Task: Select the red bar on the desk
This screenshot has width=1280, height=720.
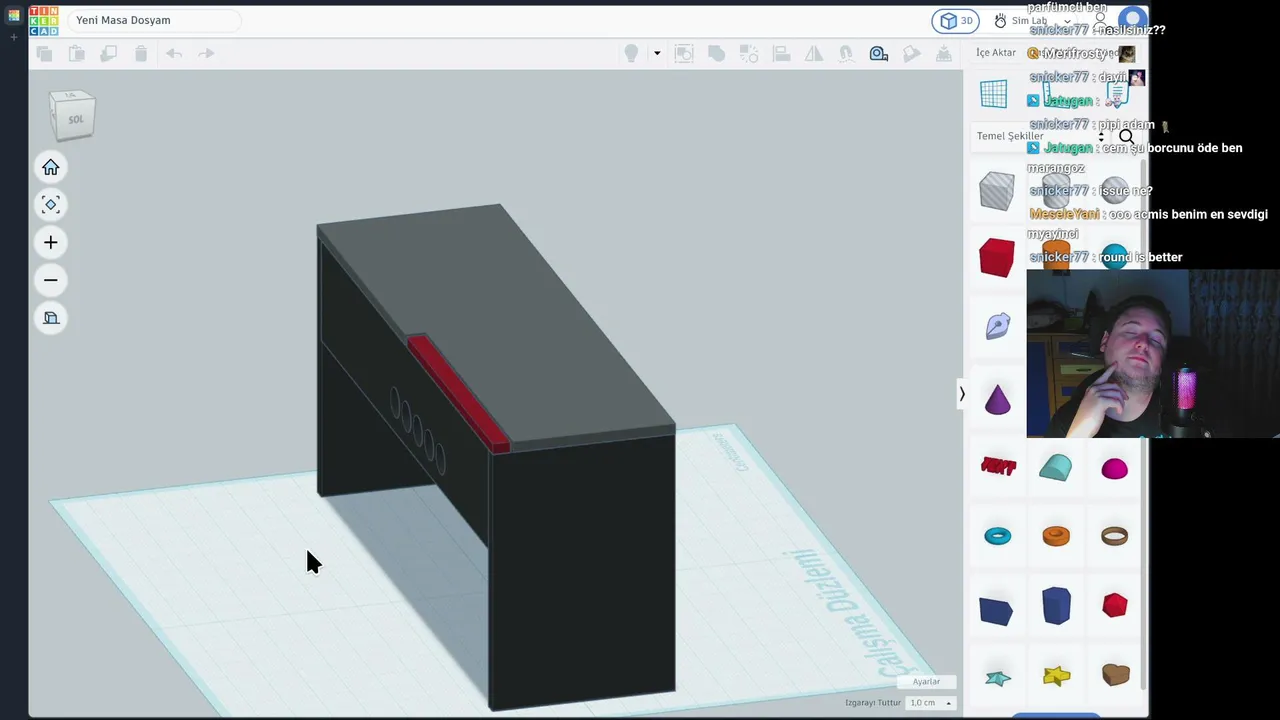Action: 458,393
